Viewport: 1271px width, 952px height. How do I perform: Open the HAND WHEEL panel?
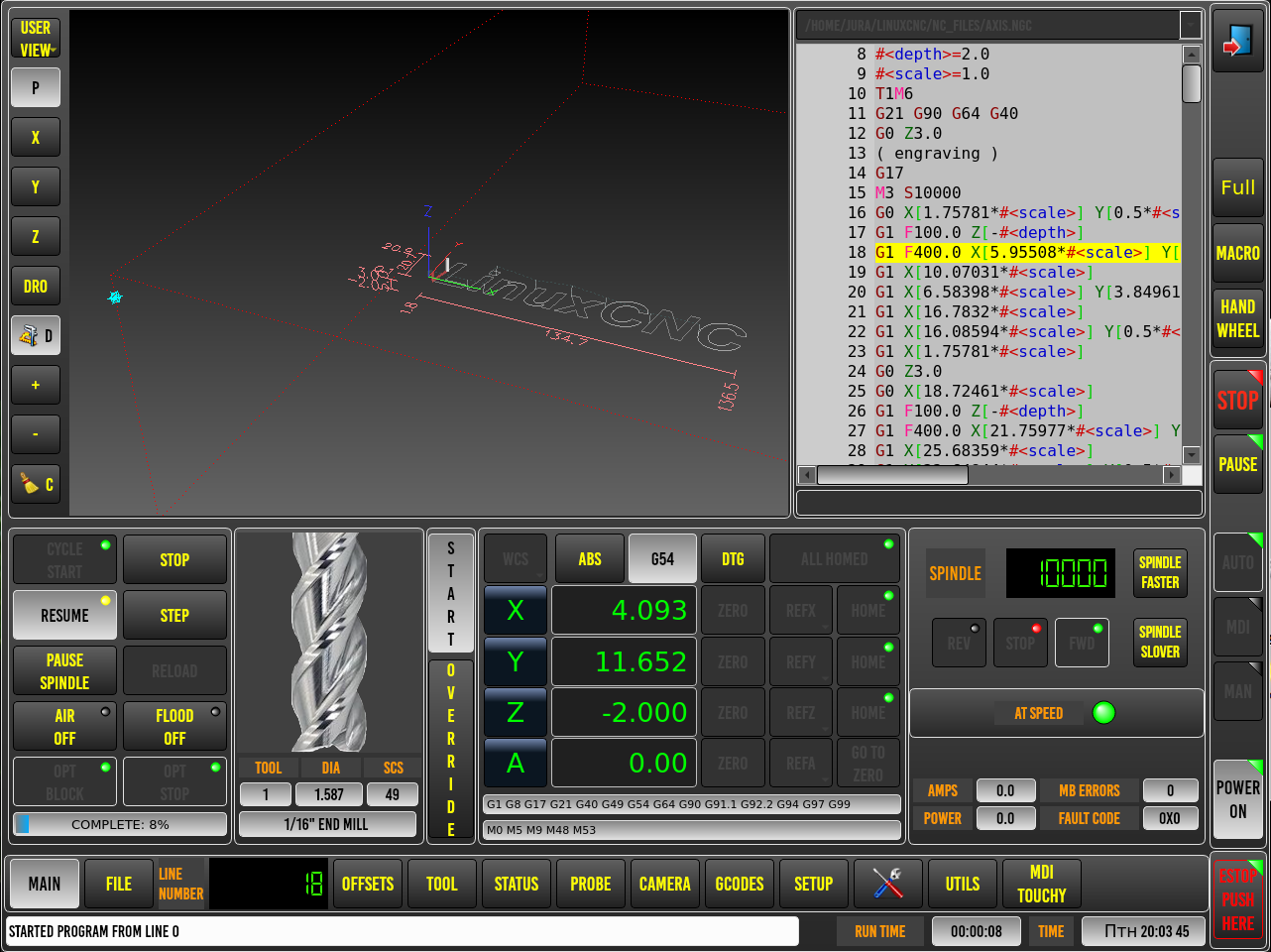click(1238, 319)
